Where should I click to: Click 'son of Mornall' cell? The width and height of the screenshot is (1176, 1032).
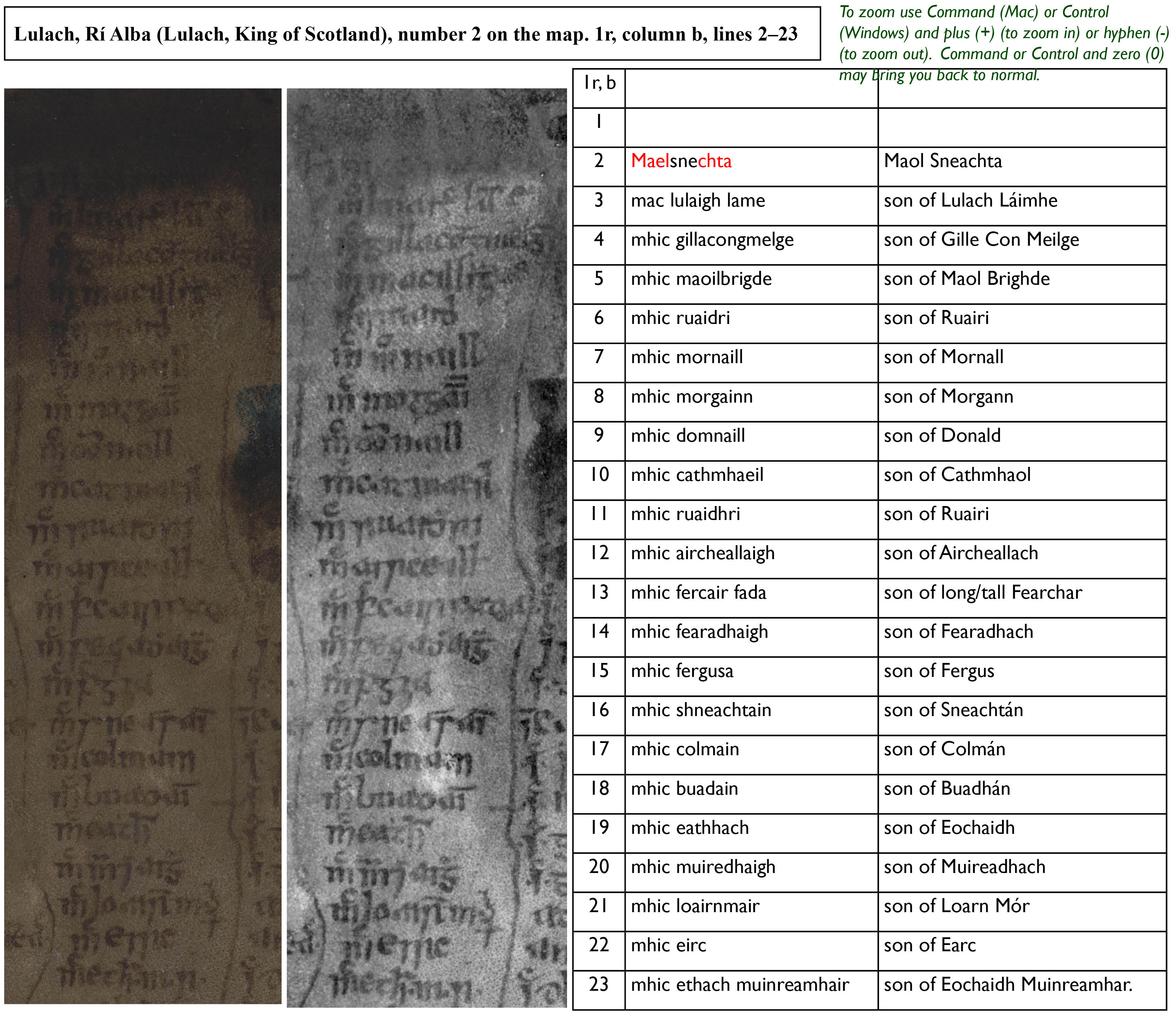1022,363
